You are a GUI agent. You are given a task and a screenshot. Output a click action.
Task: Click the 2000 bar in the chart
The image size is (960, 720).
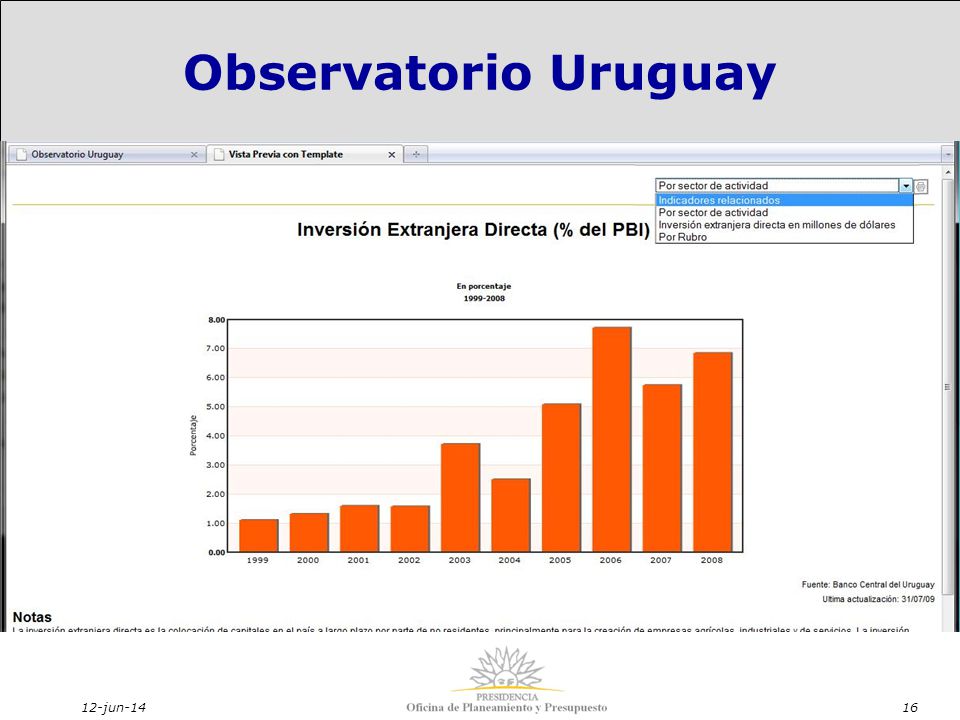309,533
